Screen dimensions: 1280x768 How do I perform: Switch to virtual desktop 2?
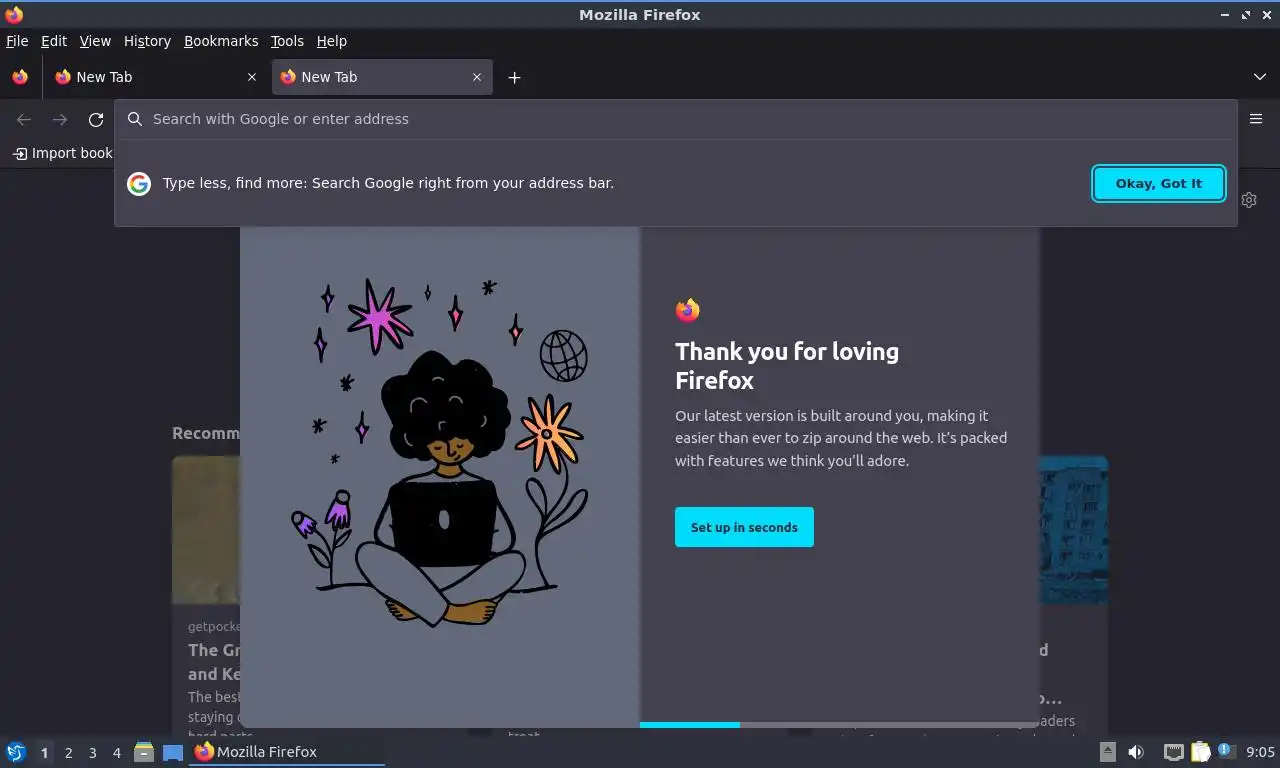68,753
